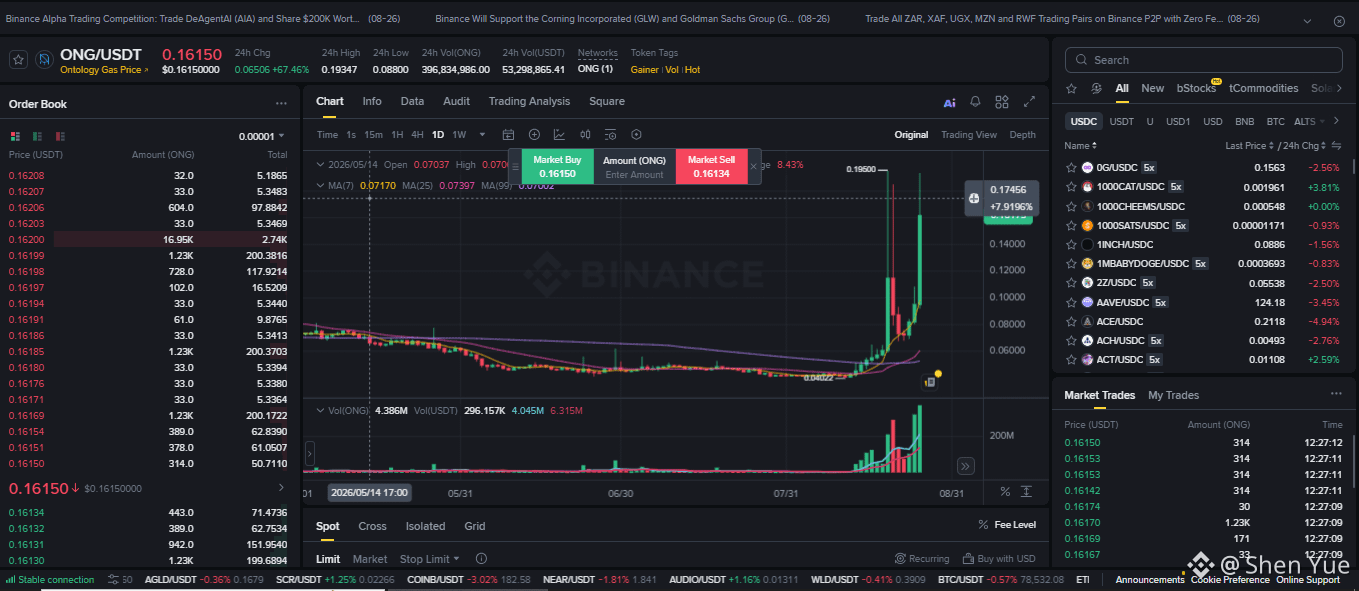Switch chart to Trading View mode
This screenshot has height=591, width=1359.
(x=968, y=135)
